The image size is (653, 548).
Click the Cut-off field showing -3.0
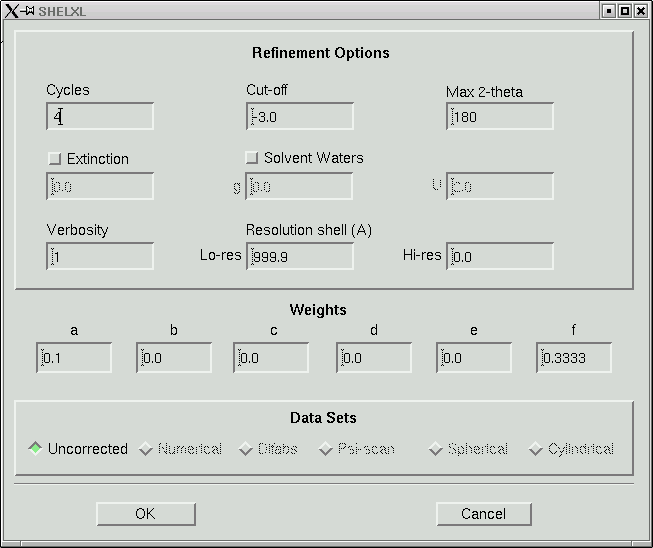(x=300, y=116)
